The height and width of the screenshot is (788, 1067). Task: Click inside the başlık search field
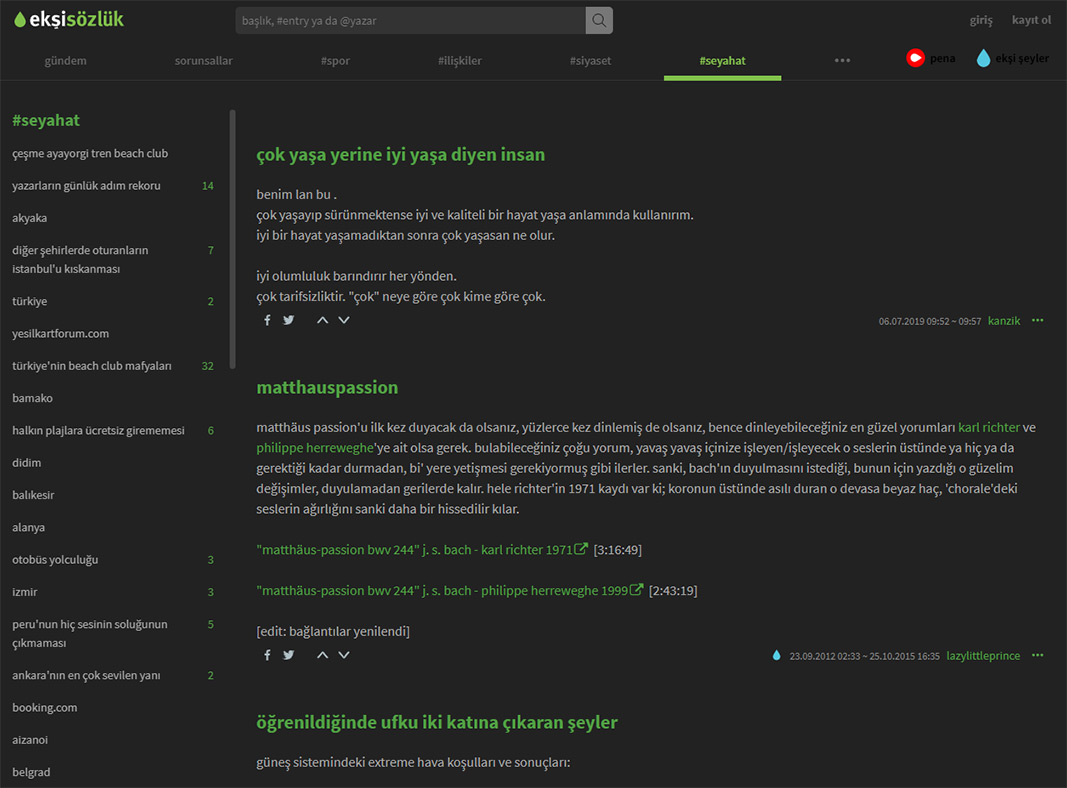pyautogui.click(x=400, y=20)
